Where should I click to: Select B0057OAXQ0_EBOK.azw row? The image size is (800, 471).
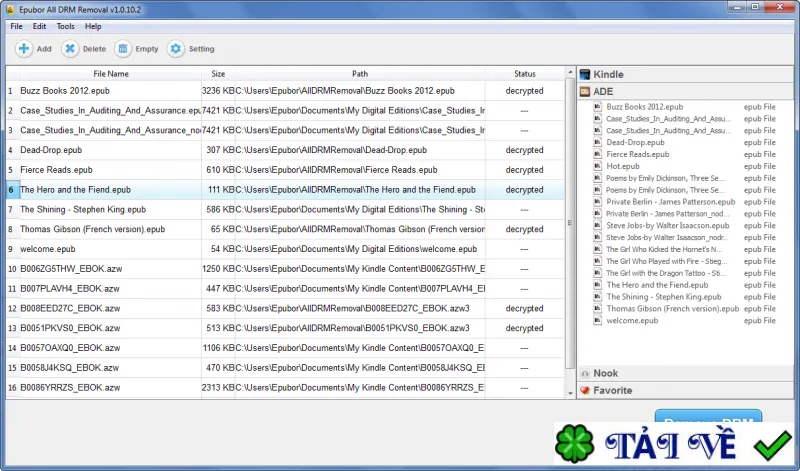click(x=285, y=348)
